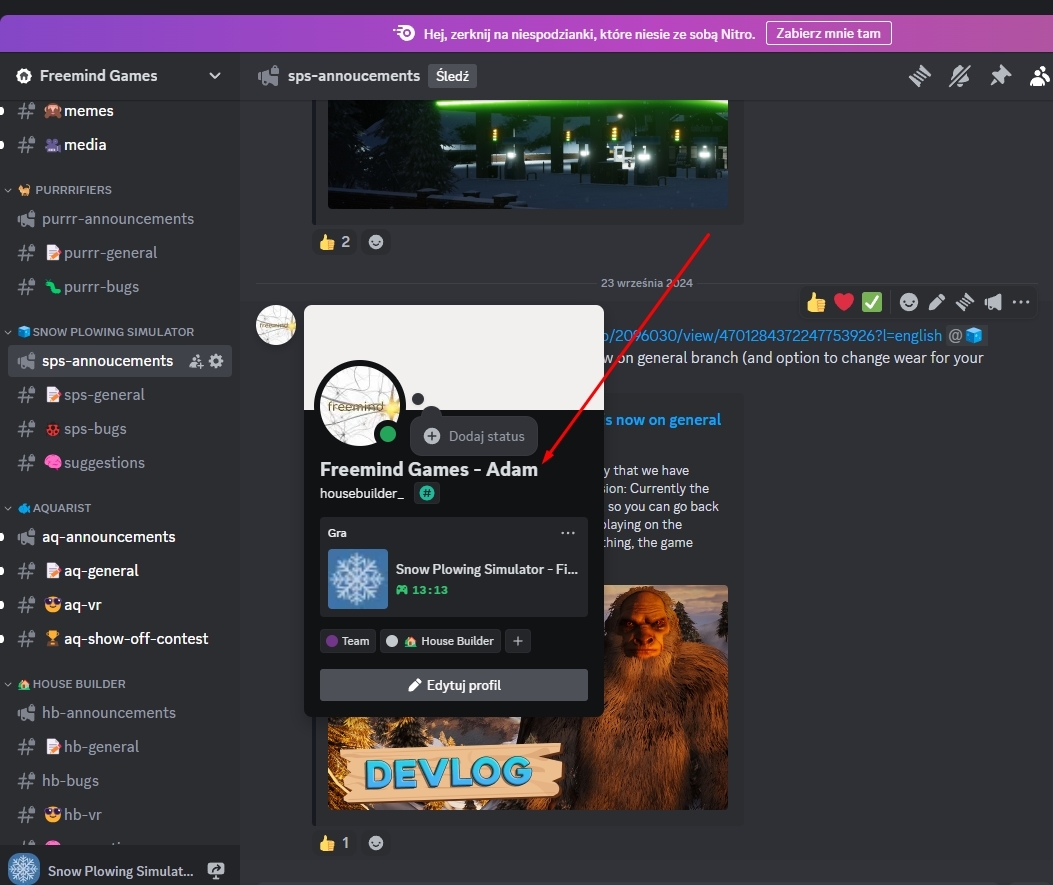Toggle the thumbs-up reaction showing 2

(335, 242)
